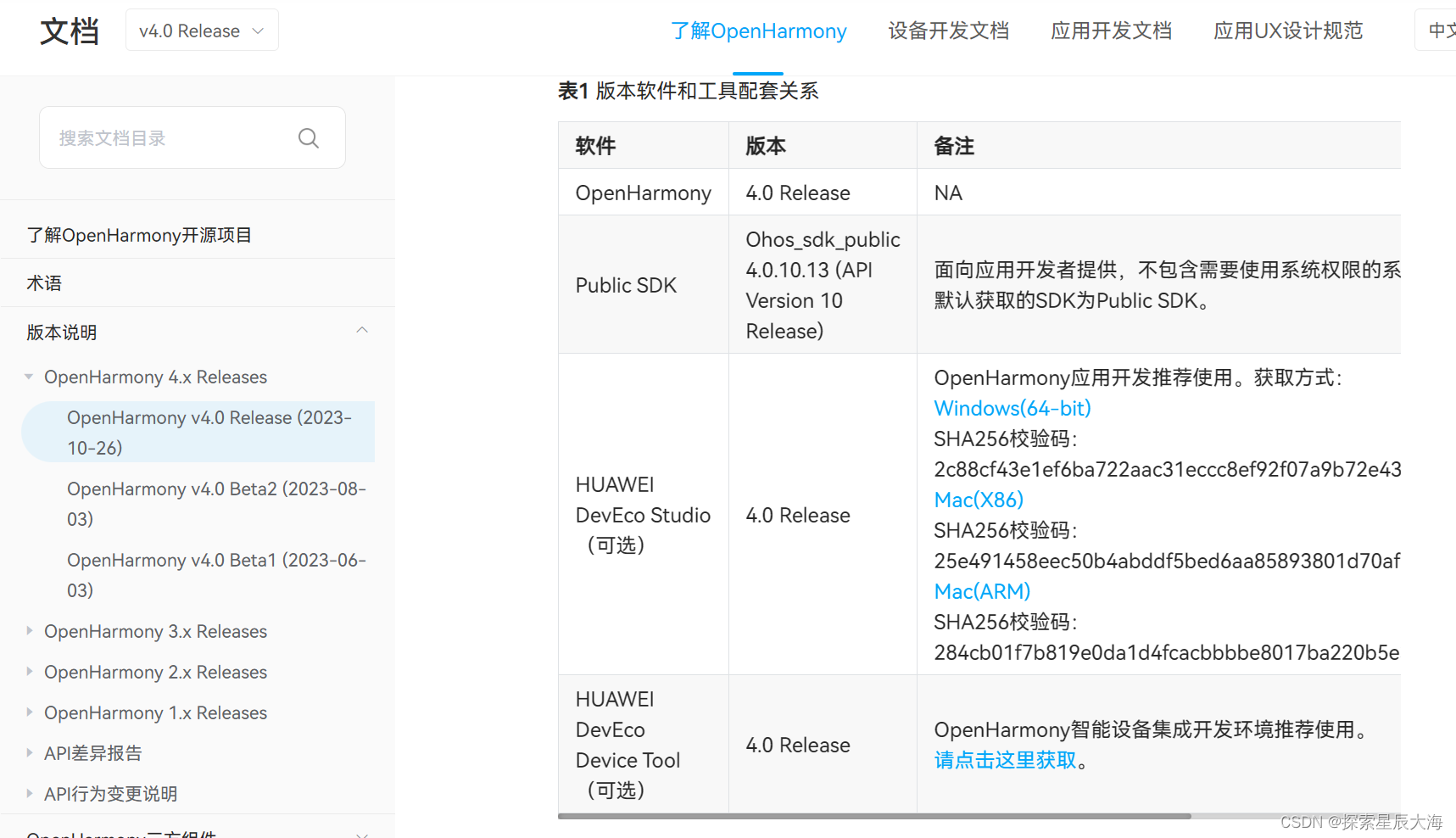Viewport: 1456px width, 838px height.
Task: Click the NA remark cell
Action: [x=1158, y=193]
